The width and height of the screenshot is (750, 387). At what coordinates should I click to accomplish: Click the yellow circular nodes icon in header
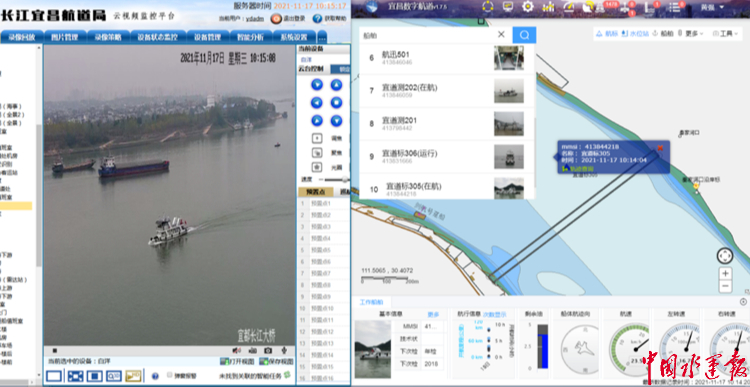click(487, 6)
